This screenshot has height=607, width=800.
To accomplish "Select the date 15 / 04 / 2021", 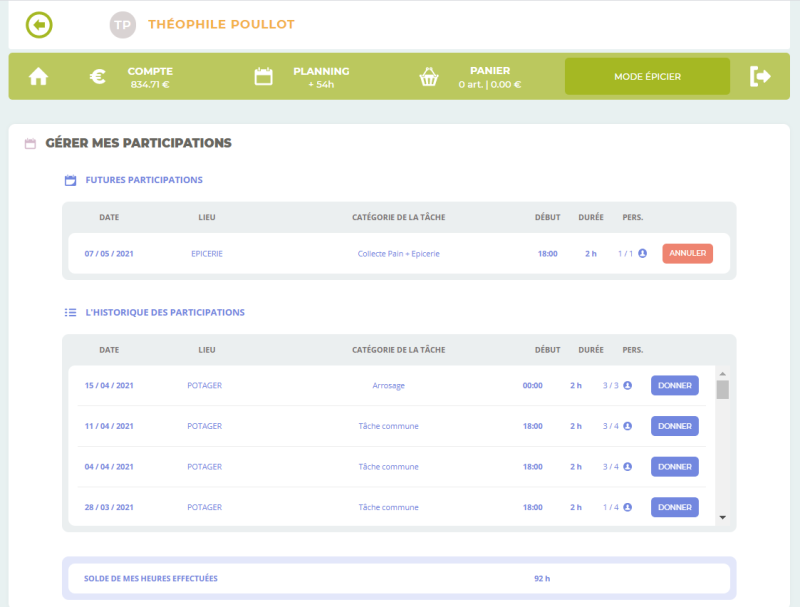I will pyautogui.click(x=109, y=386).
